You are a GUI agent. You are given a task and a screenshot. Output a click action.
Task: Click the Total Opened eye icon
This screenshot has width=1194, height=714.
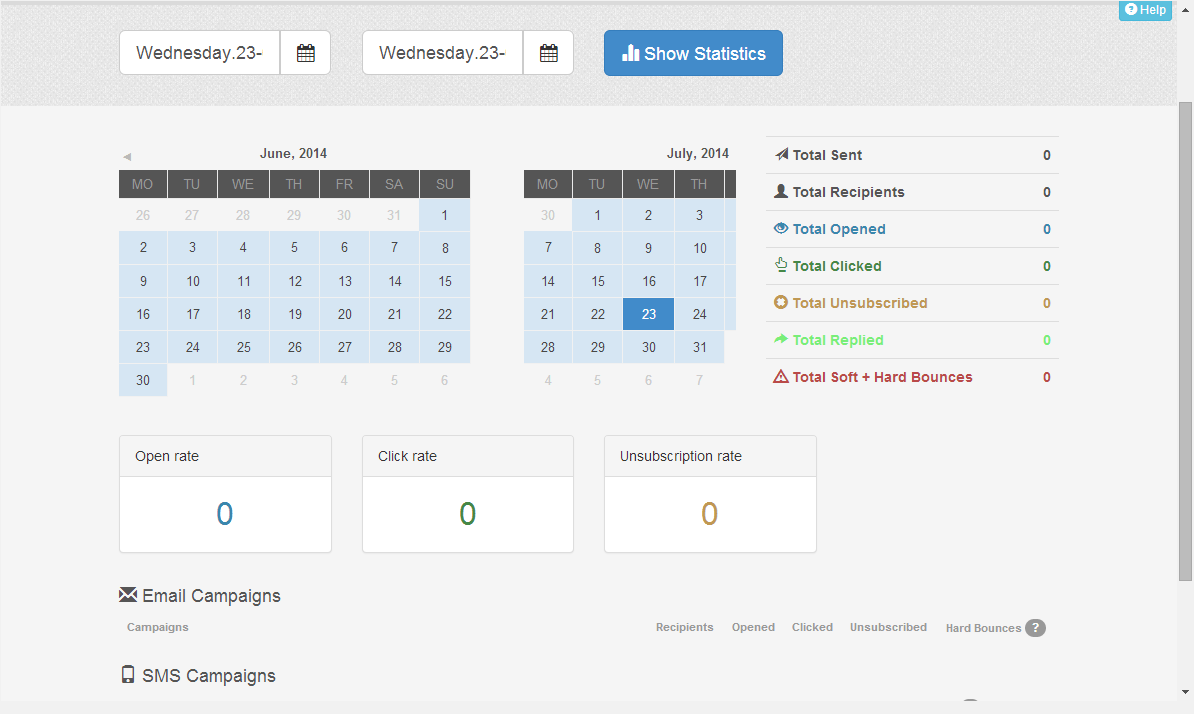point(781,229)
